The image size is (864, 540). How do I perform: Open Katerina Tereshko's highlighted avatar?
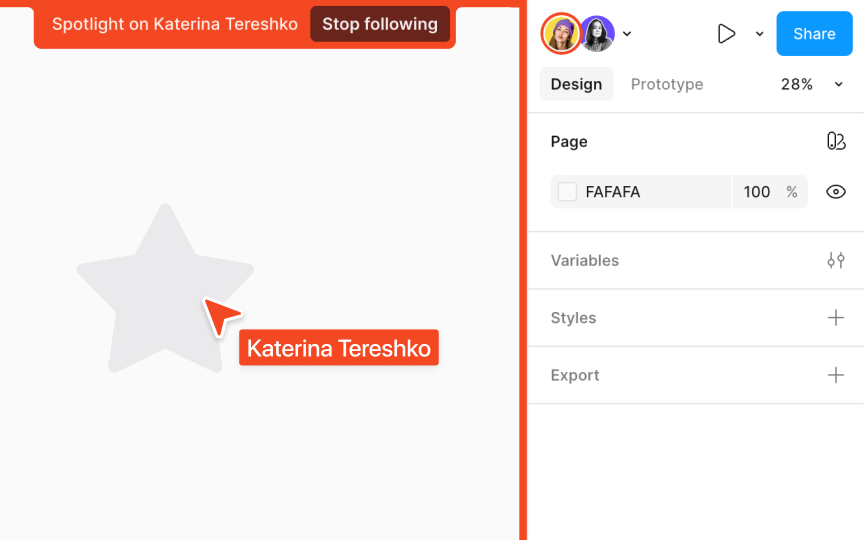coord(561,34)
